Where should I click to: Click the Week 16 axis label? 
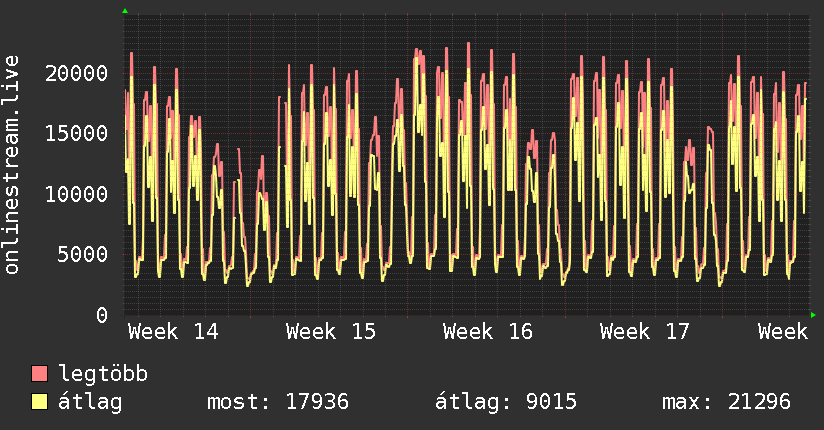[x=488, y=332]
